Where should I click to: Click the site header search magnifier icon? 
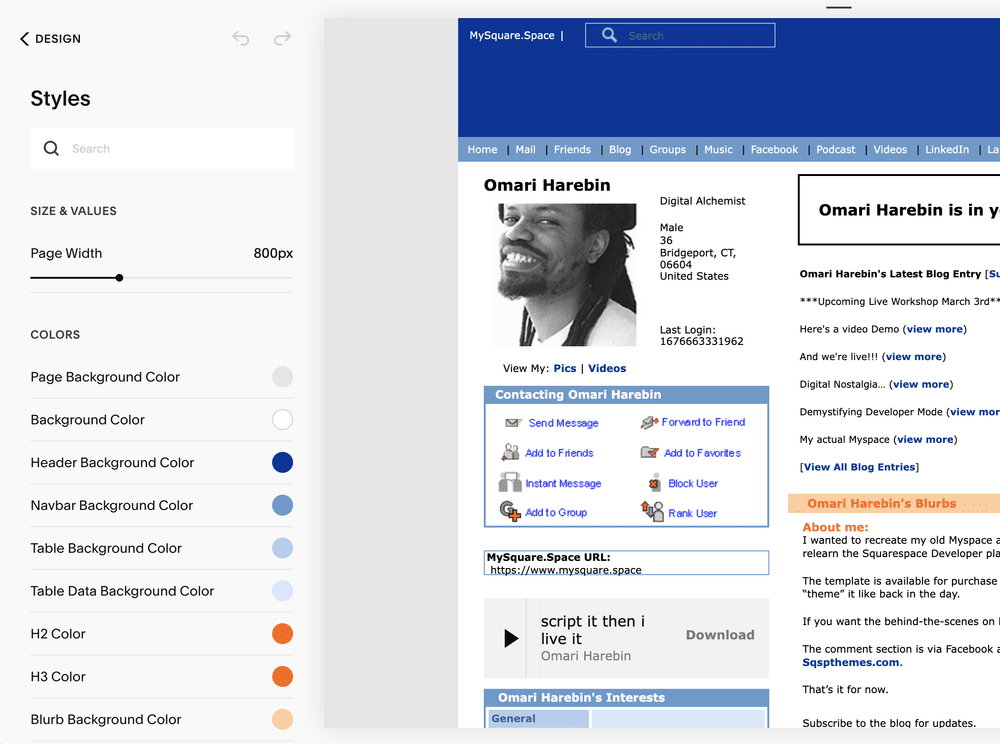pyautogui.click(x=610, y=35)
